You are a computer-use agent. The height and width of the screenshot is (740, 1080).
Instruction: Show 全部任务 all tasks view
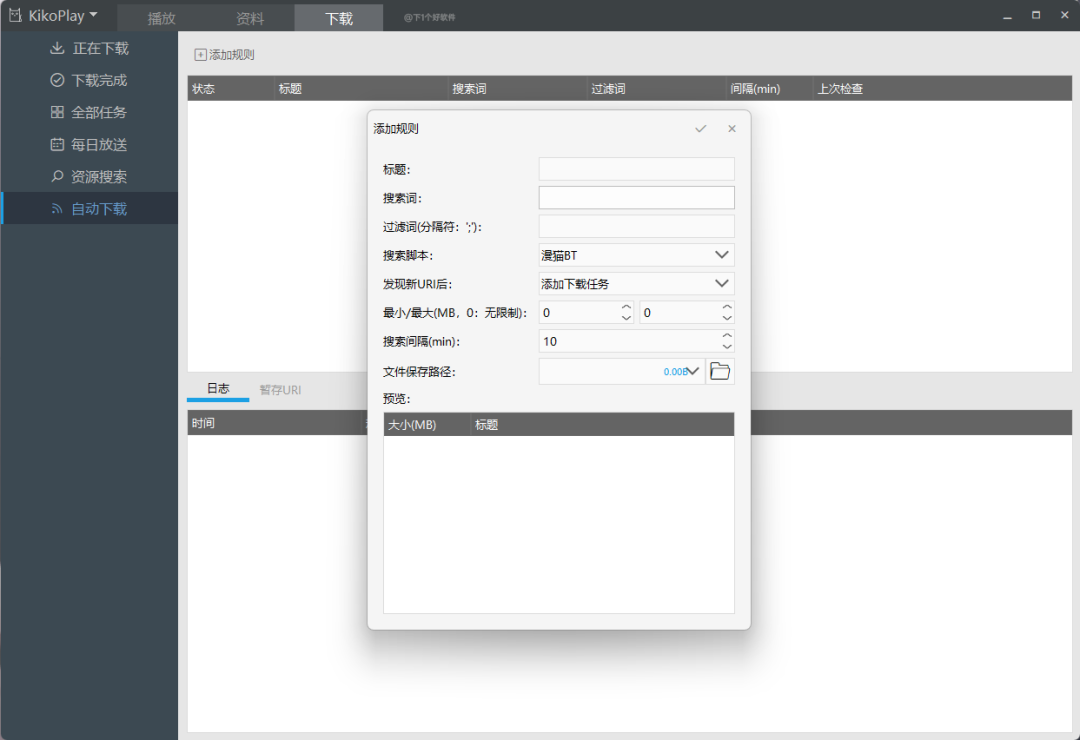(x=90, y=112)
